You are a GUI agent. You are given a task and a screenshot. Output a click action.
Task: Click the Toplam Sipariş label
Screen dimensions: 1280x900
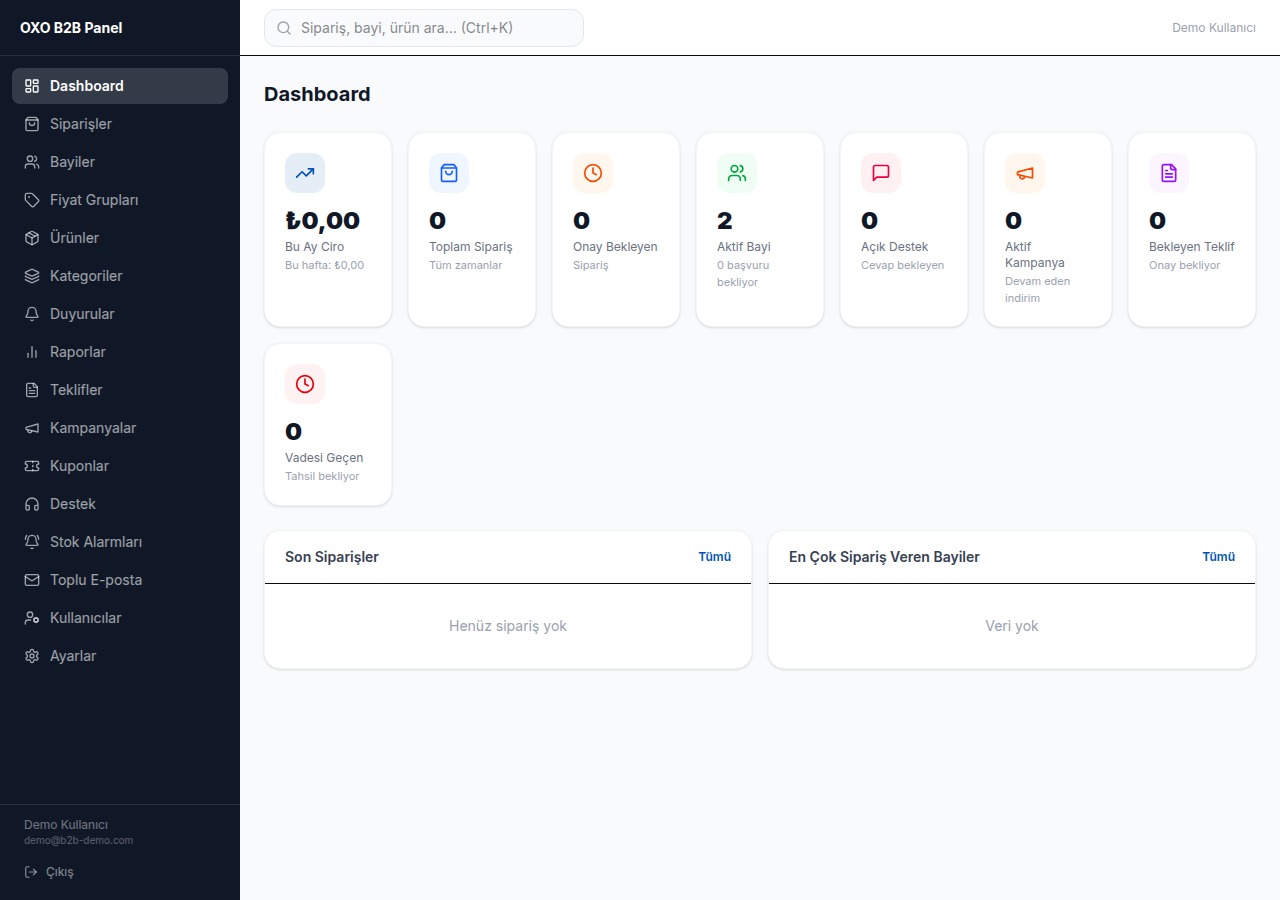pyautogui.click(x=471, y=247)
